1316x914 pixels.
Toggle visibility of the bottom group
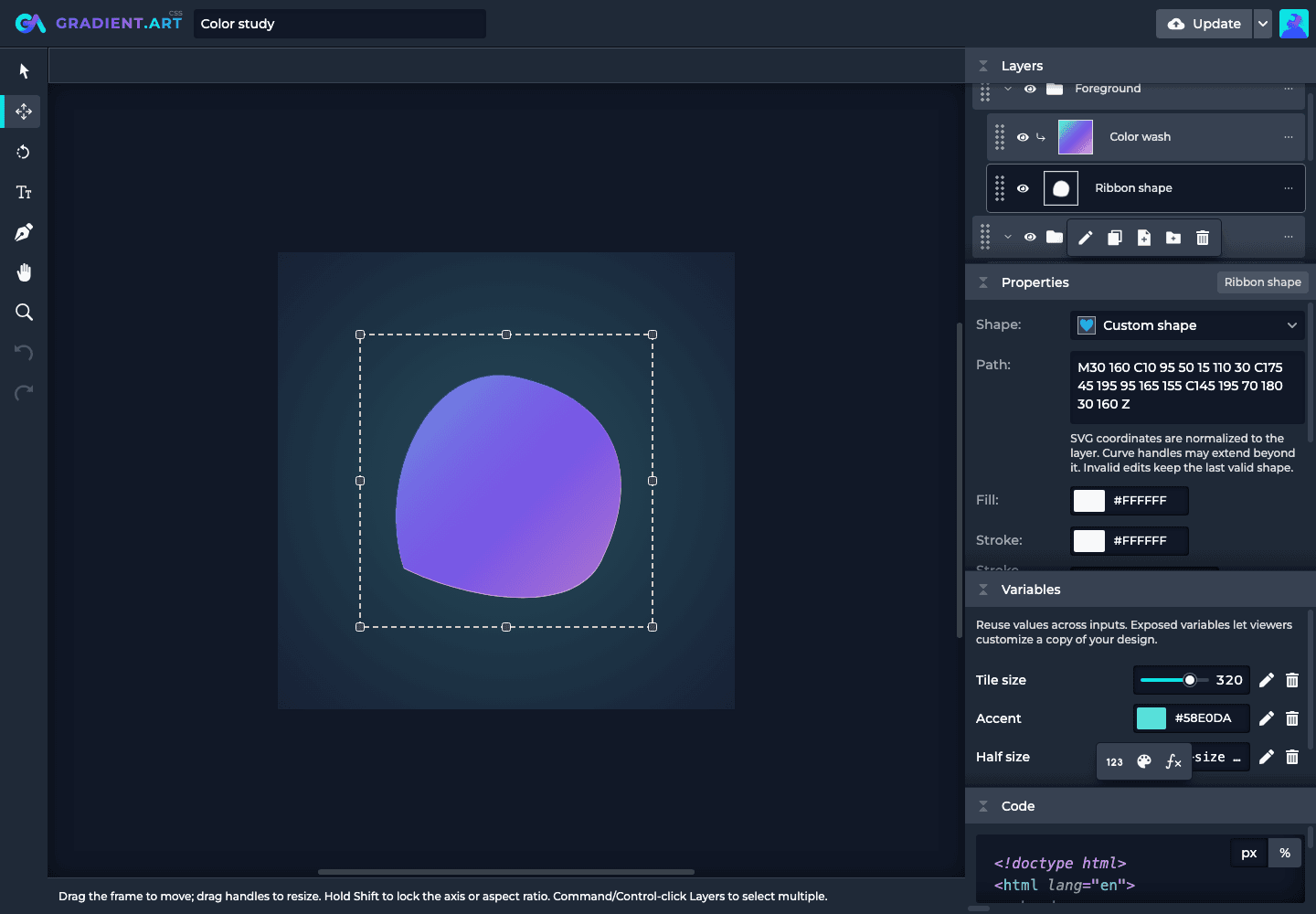(x=1030, y=237)
